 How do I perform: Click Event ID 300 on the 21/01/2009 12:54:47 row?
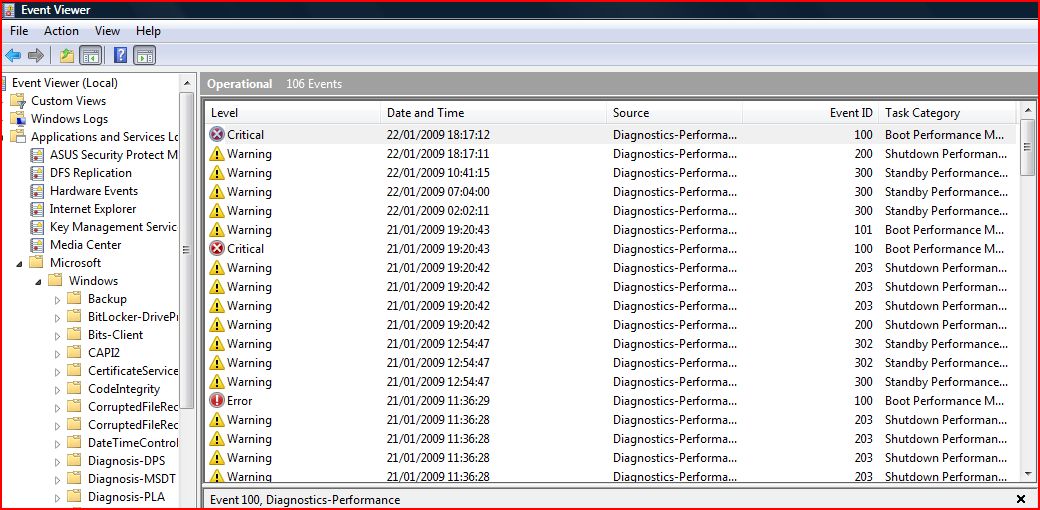863,382
